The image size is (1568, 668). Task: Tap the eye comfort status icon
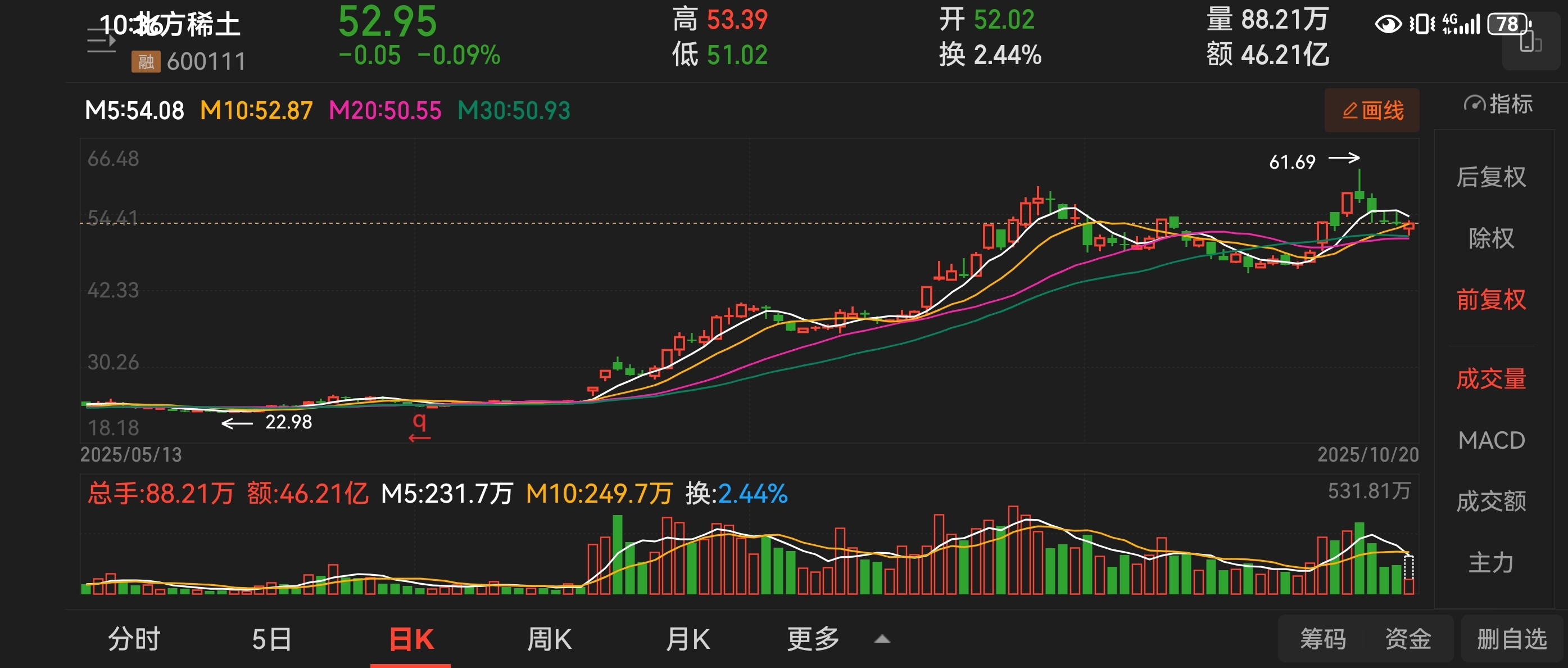(1388, 24)
